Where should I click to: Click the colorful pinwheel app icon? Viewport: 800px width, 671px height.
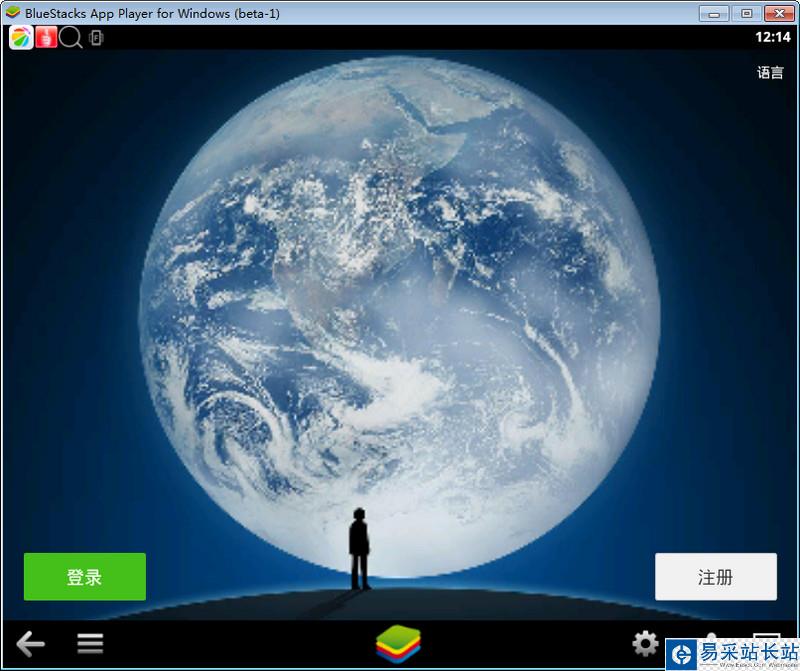coord(21,37)
